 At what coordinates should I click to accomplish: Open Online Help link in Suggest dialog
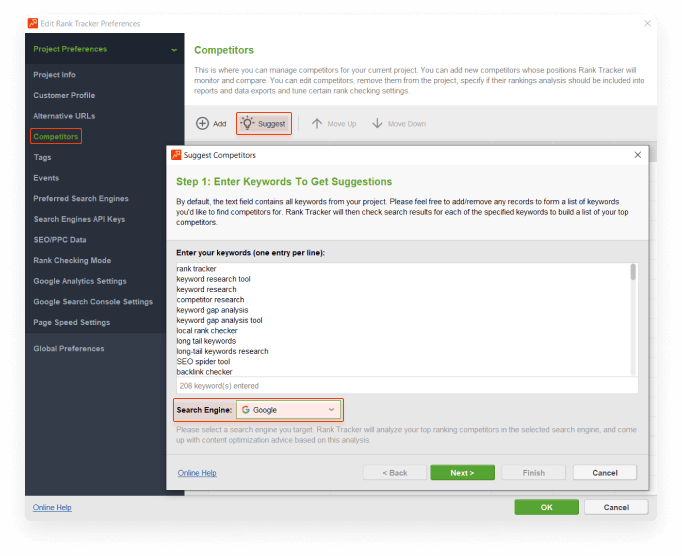(x=197, y=473)
